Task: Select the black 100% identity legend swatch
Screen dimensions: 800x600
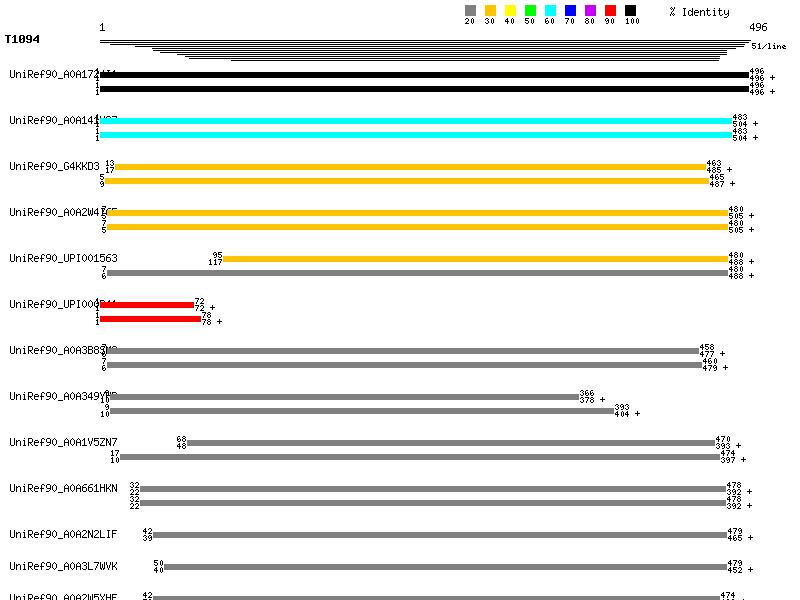Action: 630,11
